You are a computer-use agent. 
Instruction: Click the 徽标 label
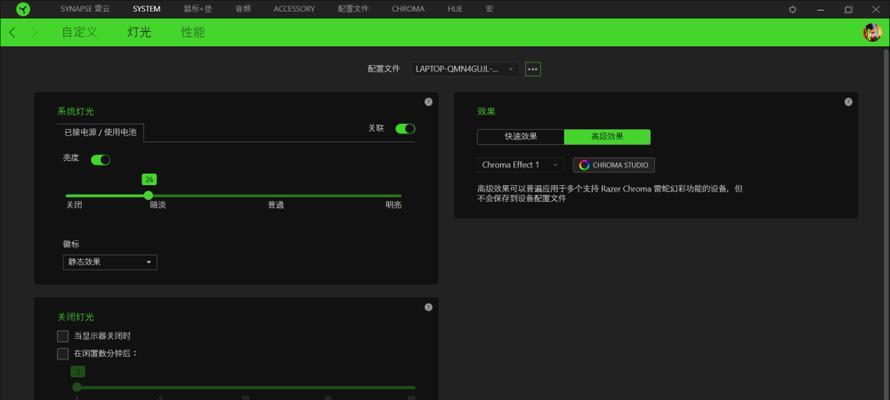pyautogui.click(x=71, y=244)
